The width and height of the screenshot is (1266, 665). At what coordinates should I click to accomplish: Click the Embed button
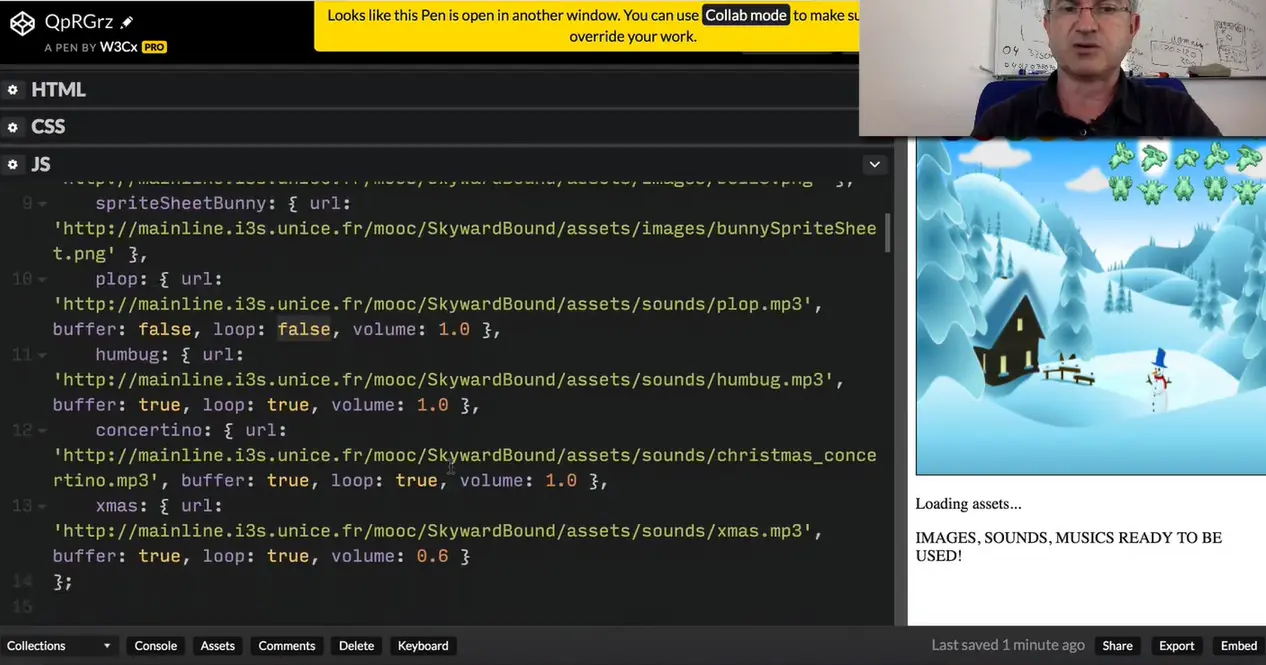(1239, 646)
